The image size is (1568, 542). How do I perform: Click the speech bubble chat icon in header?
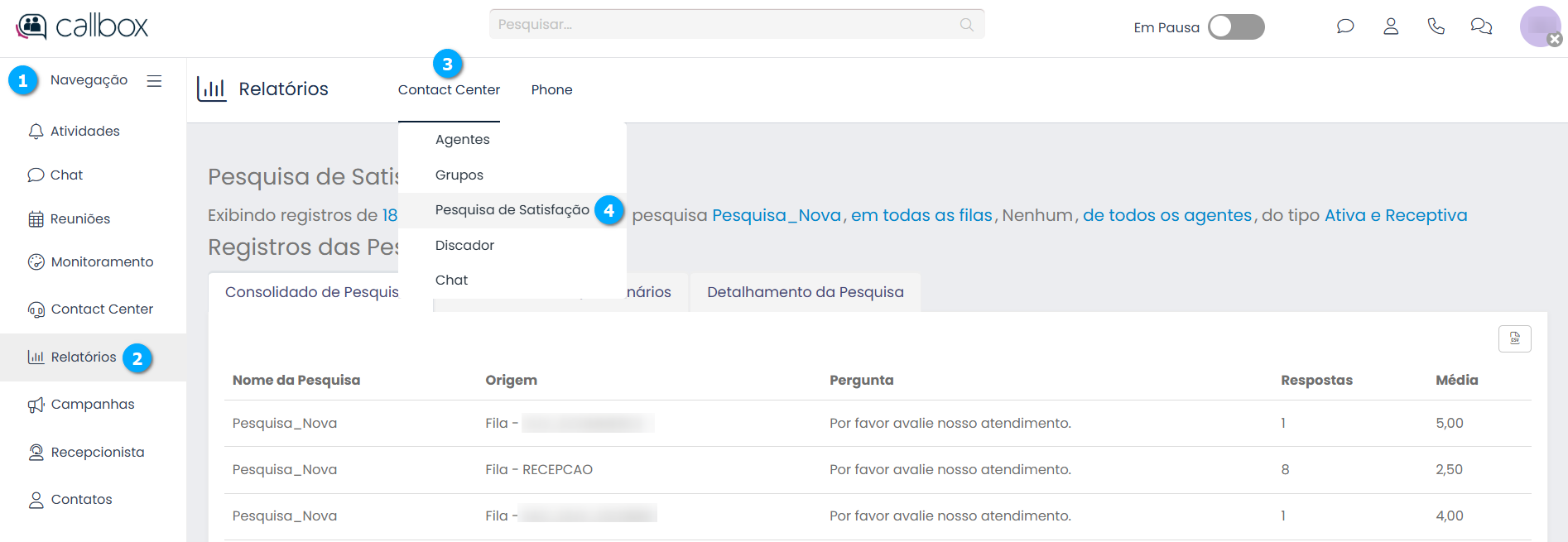point(1345,26)
